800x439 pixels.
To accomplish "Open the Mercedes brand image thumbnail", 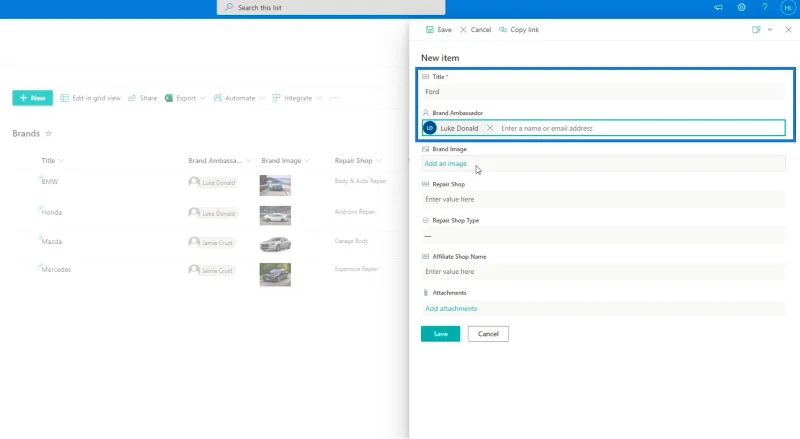I will [x=275, y=275].
